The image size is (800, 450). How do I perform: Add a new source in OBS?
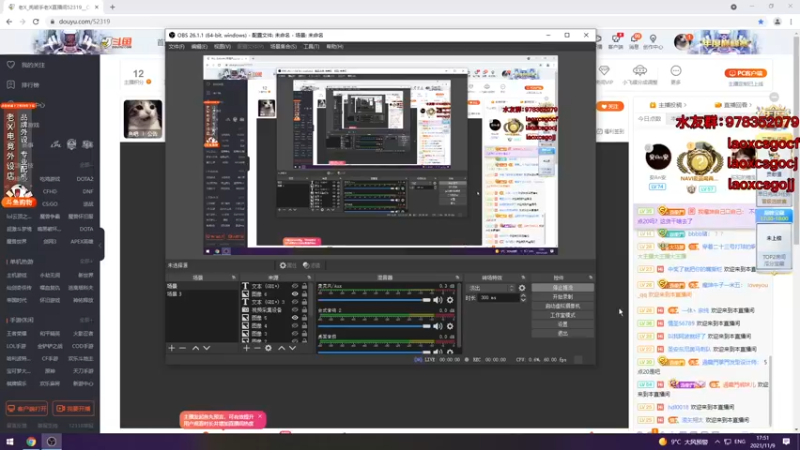point(246,348)
